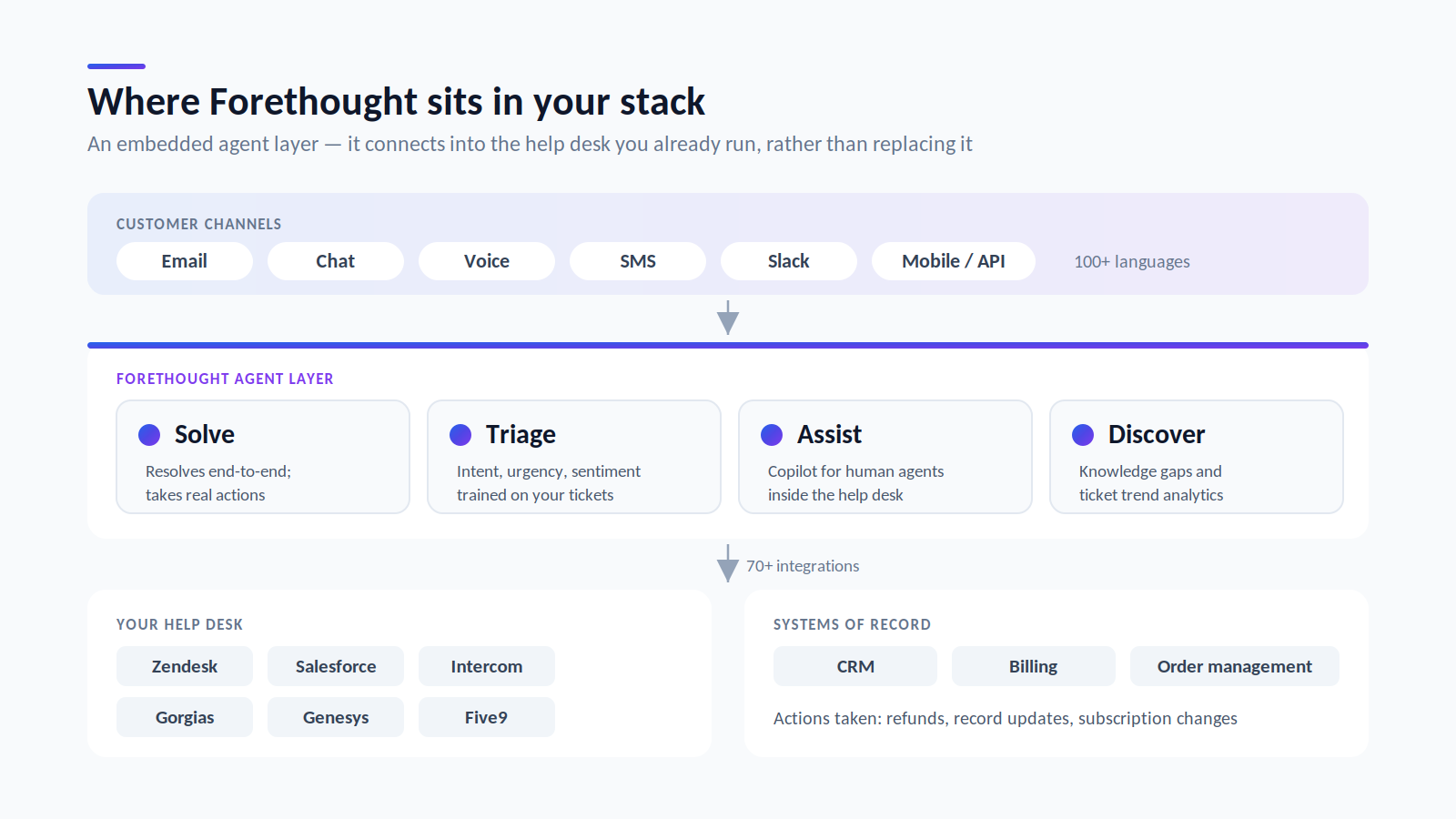Select the Salesforce chip
This screenshot has width=1456, height=819.
[x=336, y=666]
